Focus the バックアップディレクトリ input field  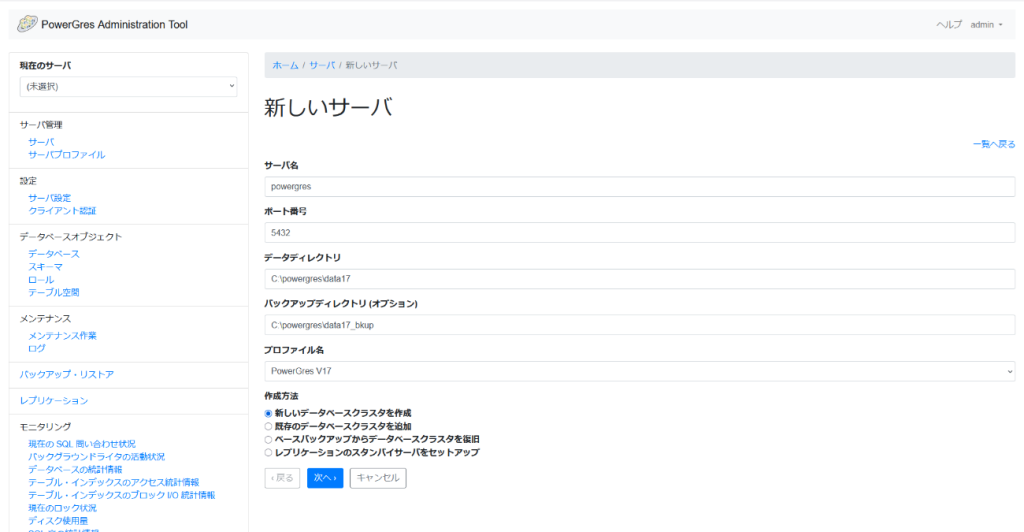click(x=639, y=325)
